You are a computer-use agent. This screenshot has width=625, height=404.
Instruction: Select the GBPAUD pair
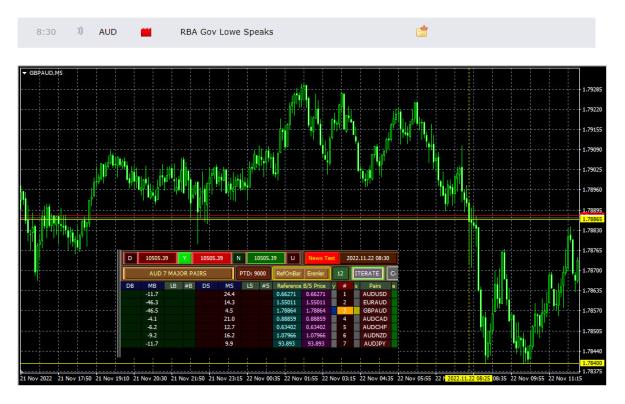point(375,311)
